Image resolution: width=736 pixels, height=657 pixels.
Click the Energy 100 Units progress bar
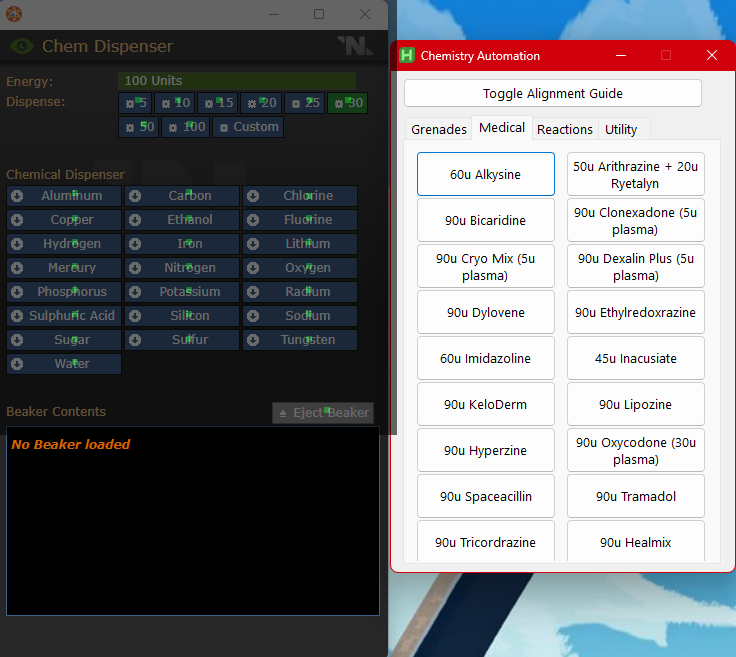(x=237, y=81)
